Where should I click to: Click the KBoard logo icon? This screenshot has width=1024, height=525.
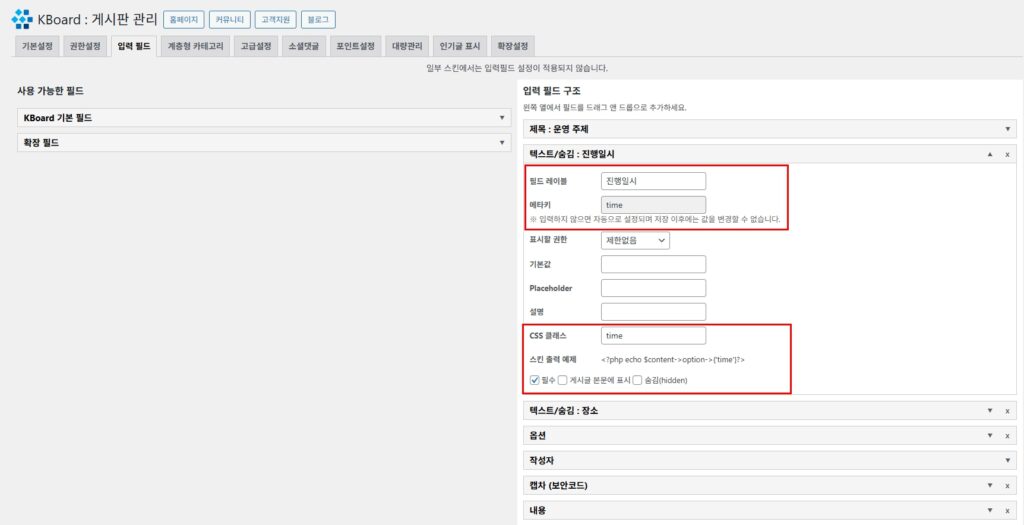coord(21,19)
